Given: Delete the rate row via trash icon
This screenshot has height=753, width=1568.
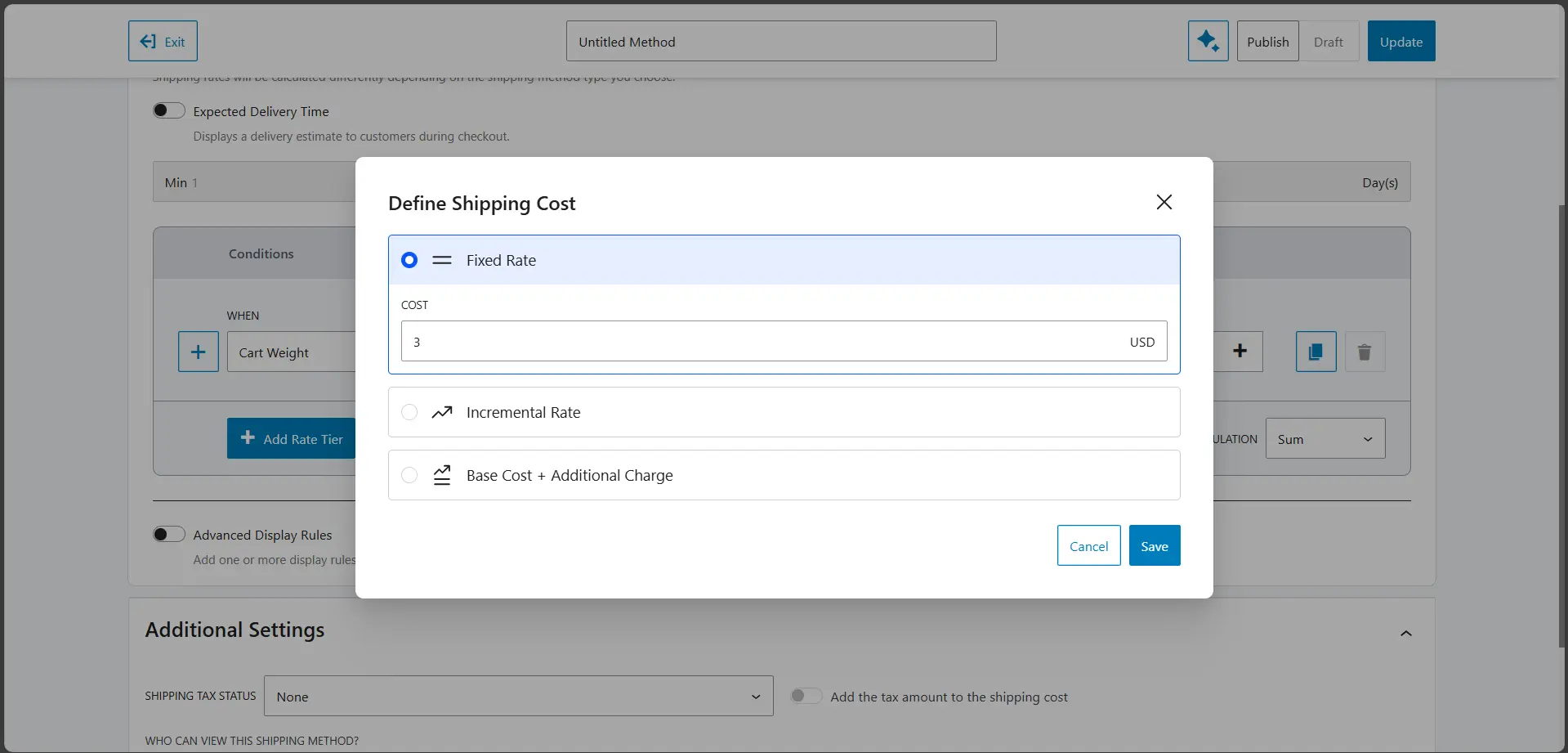Looking at the screenshot, I should pos(1364,352).
